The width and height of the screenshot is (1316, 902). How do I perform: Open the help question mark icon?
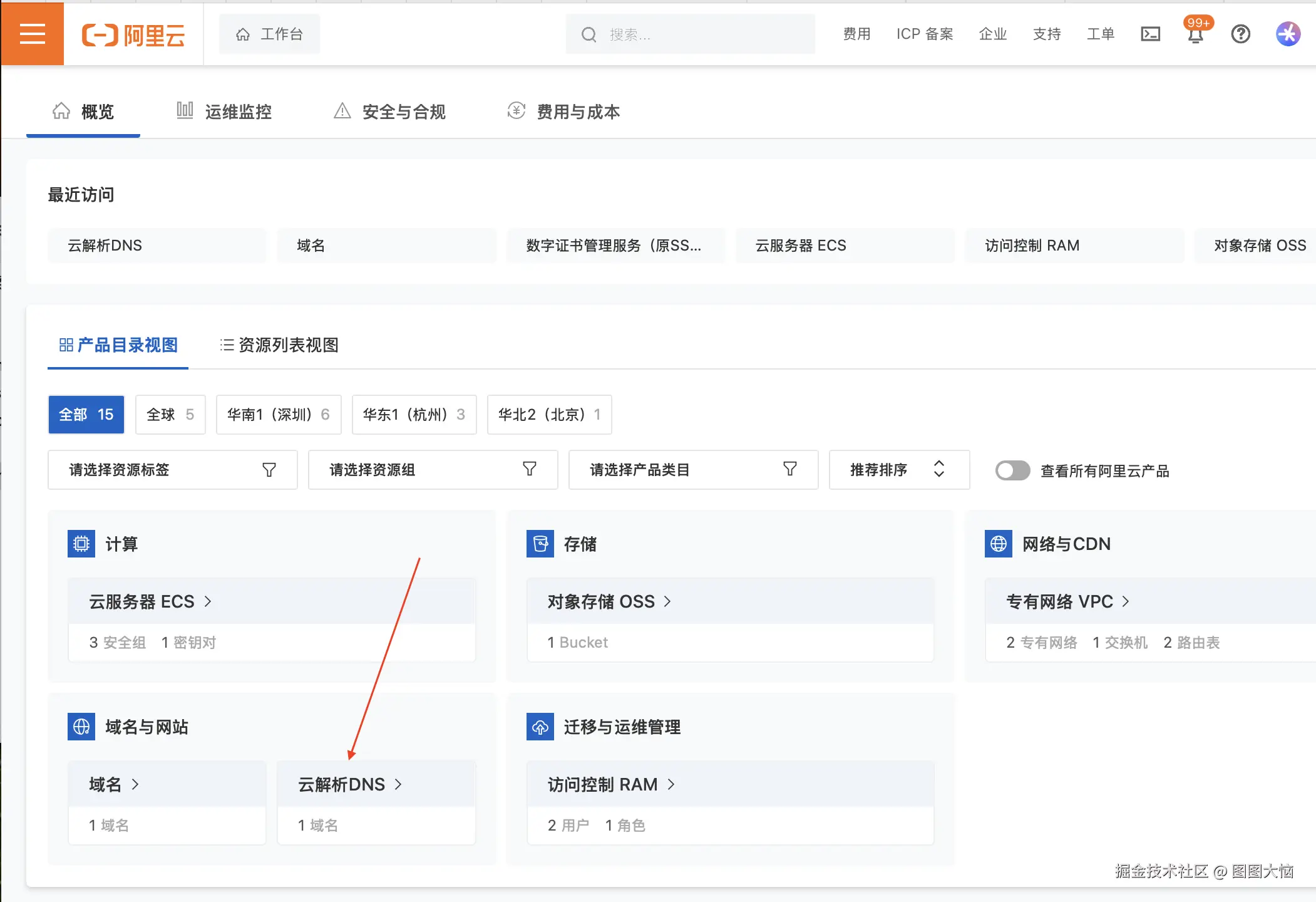tap(1241, 34)
